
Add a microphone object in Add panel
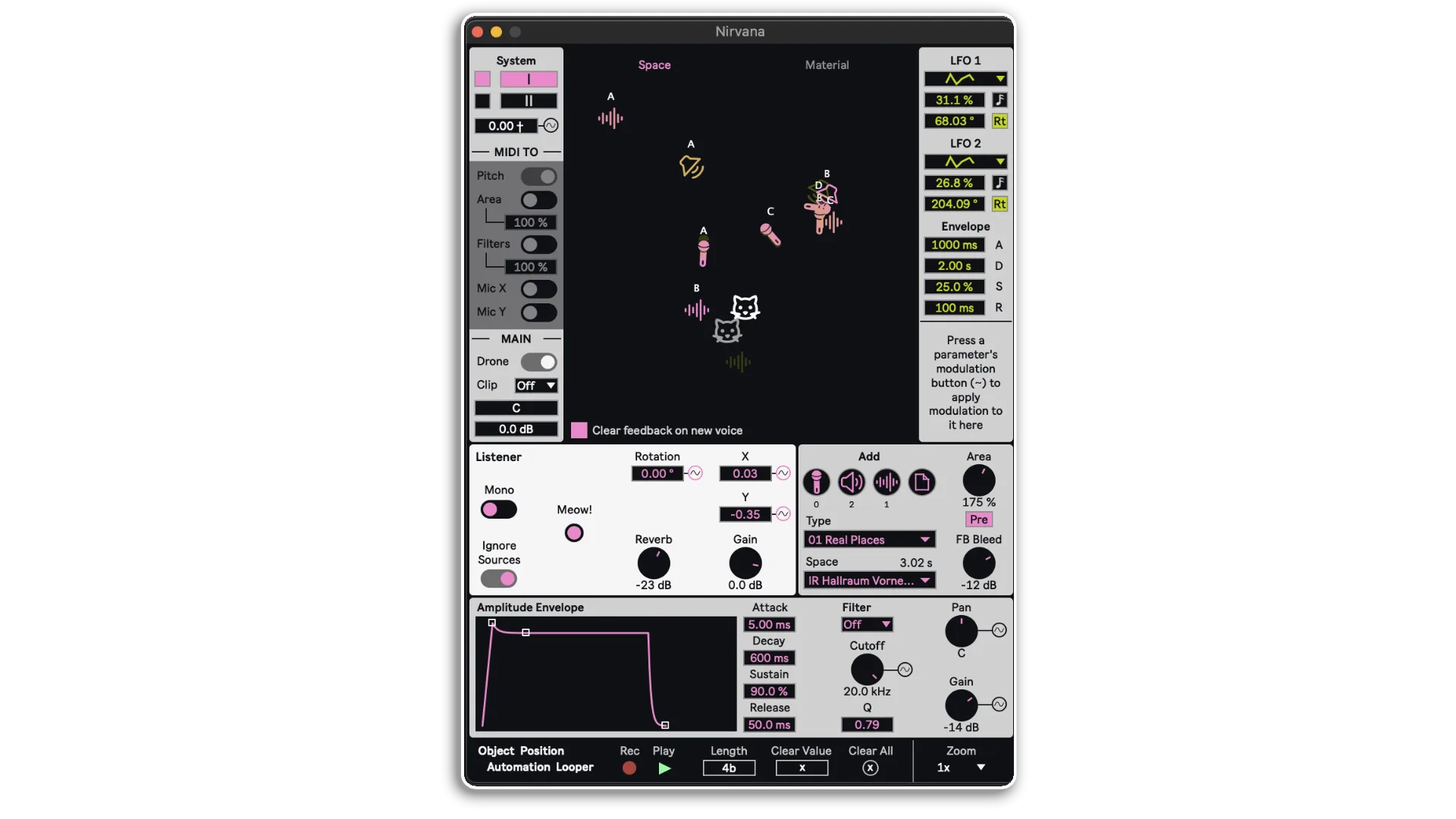point(816,482)
